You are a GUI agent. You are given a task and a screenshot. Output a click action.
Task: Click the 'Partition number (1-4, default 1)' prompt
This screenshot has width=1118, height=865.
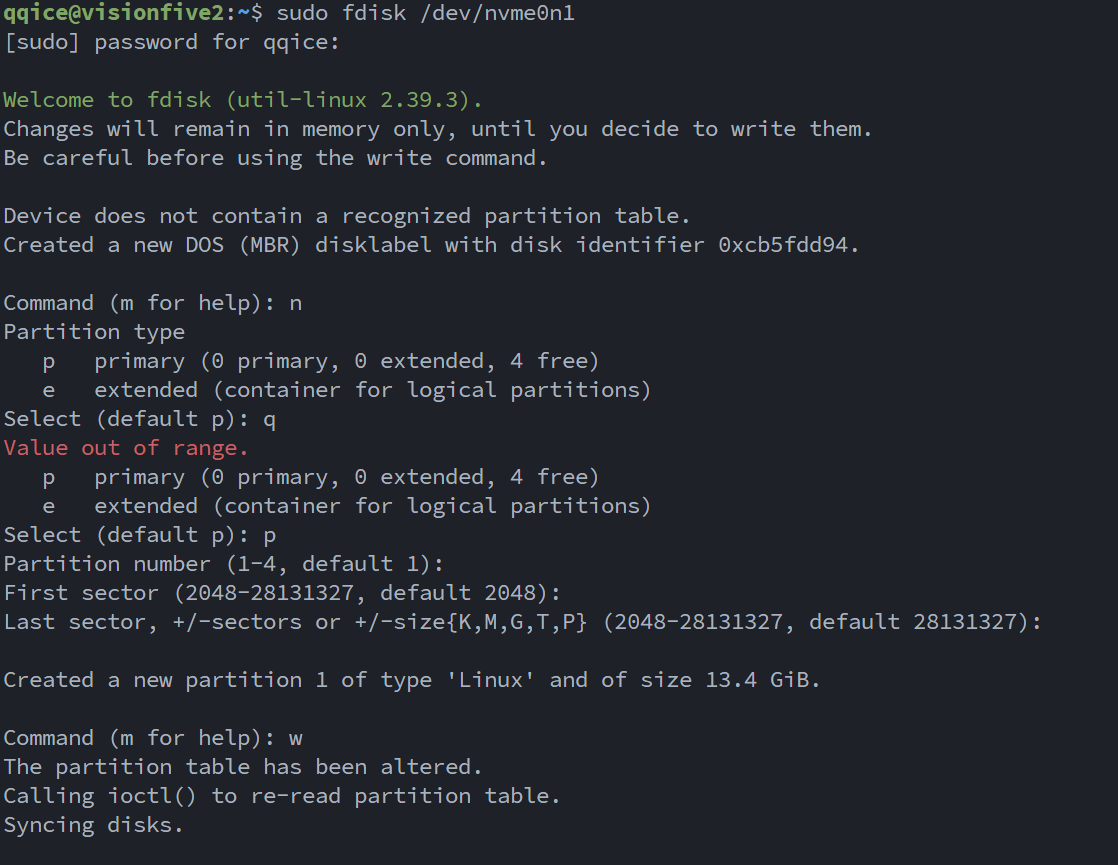pyautogui.click(x=223, y=564)
